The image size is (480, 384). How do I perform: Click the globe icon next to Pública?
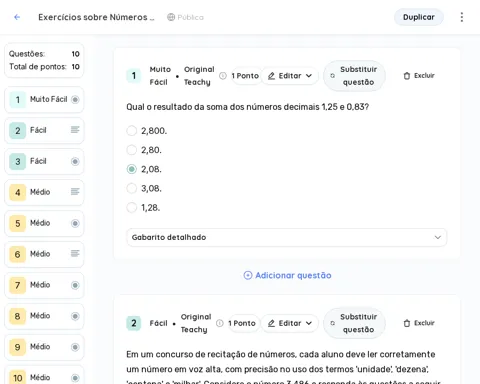coord(171,17)
